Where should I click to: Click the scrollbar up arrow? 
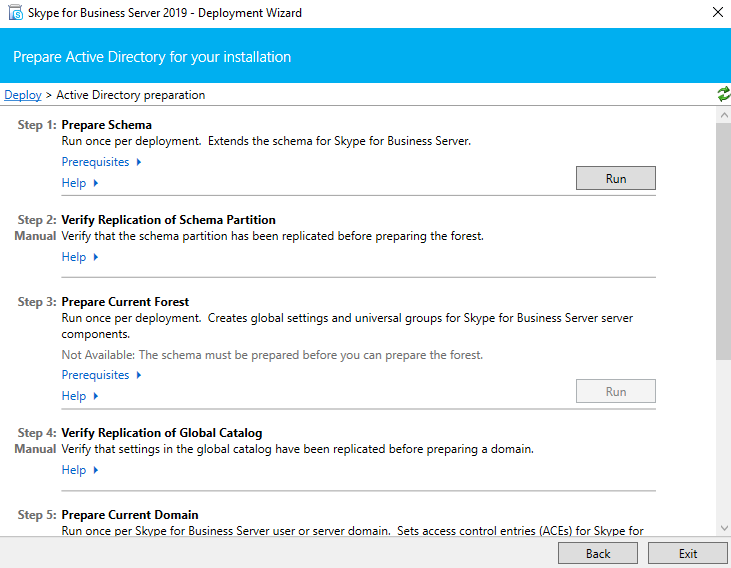(x=724, y=115)
